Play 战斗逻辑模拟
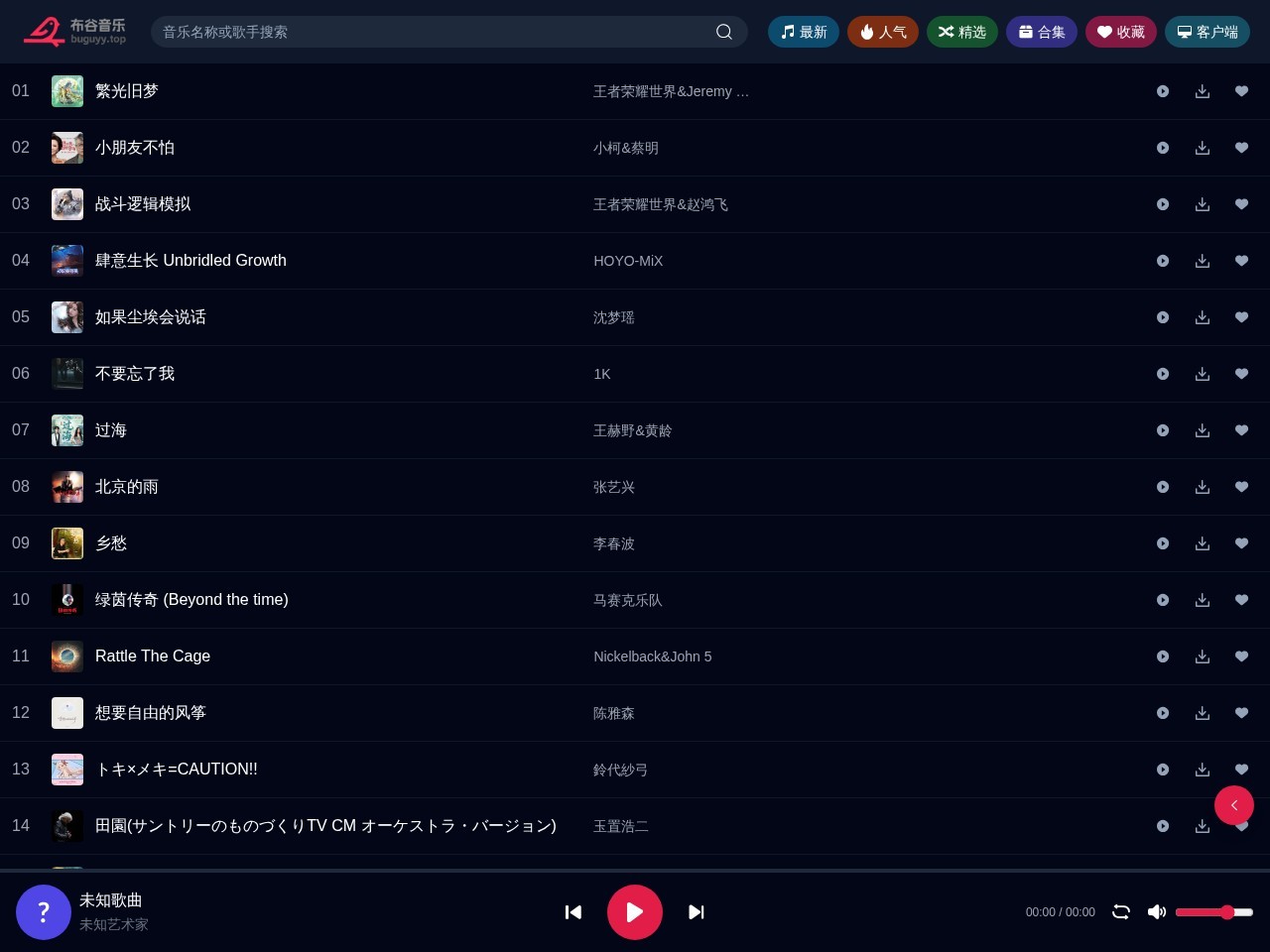 [1163, 204]
